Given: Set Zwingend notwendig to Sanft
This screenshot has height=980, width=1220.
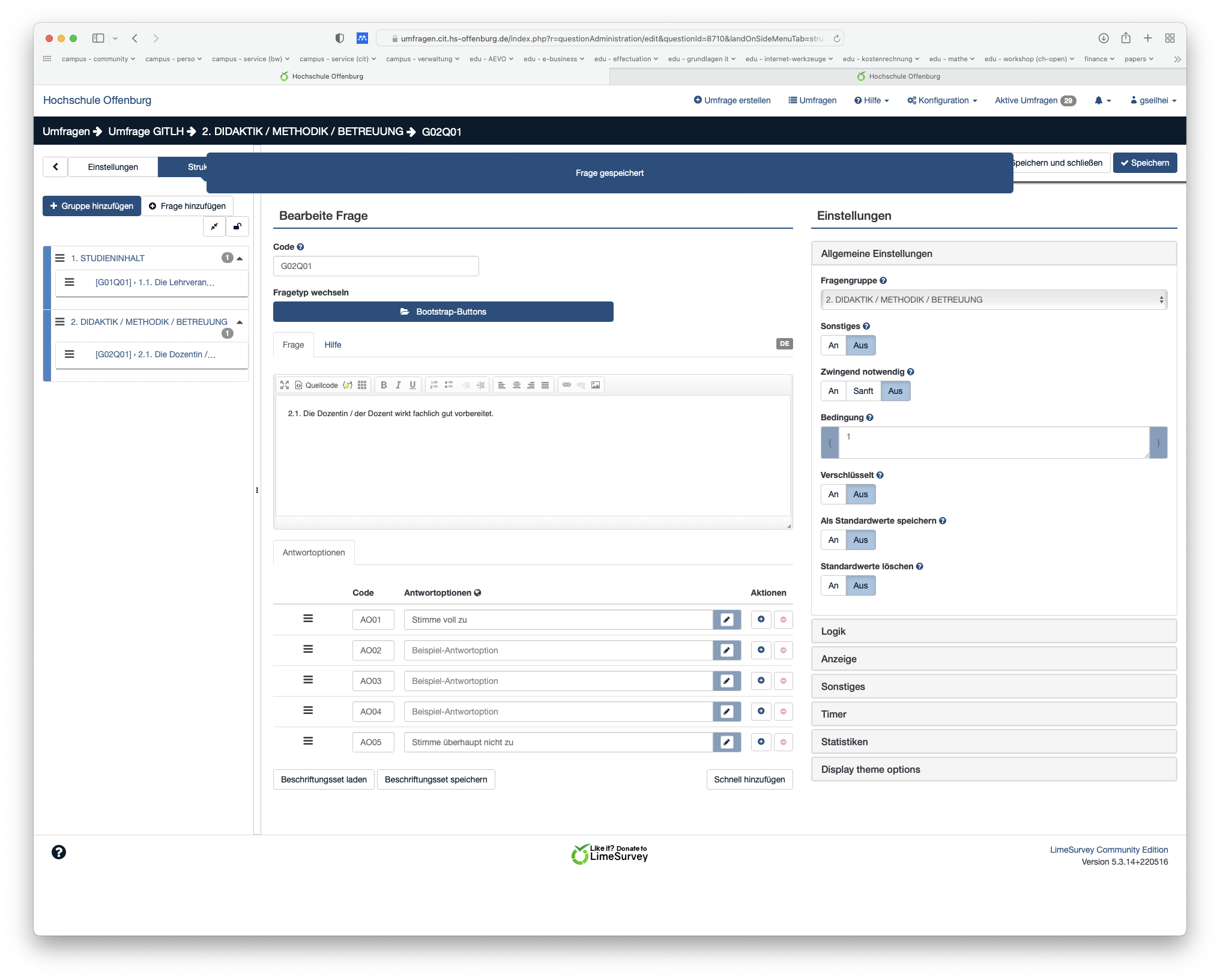Looking at the screenshot, I should tap(863, 391).
